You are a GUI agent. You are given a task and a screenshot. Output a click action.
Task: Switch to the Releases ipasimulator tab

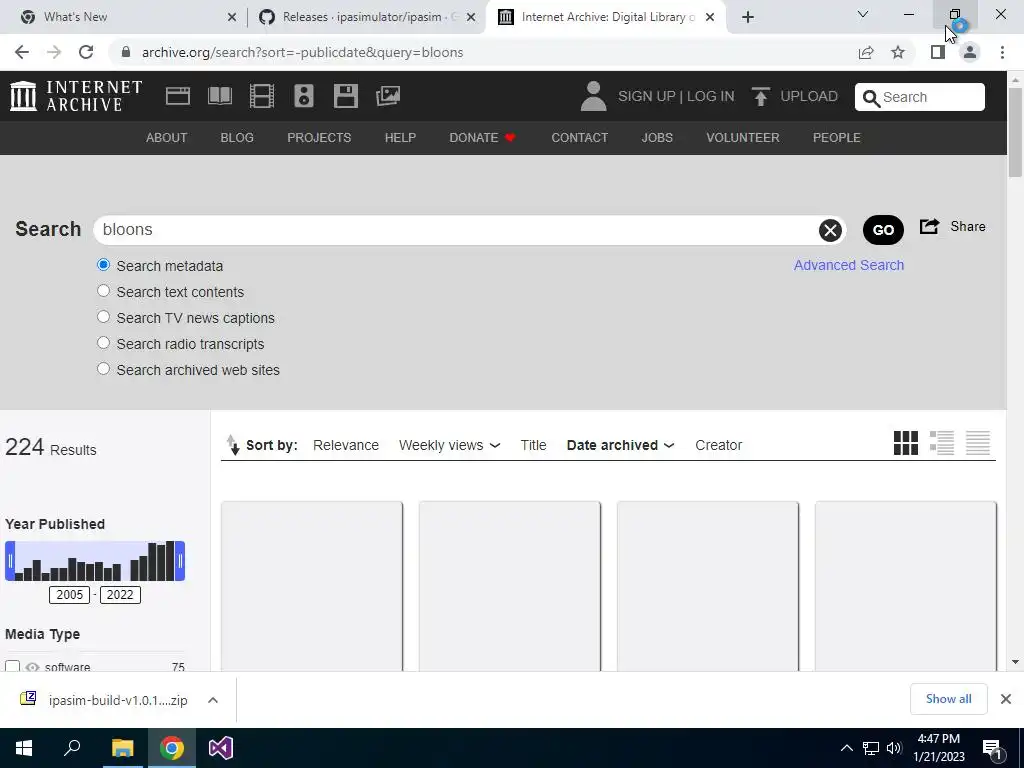pyautogui.click(x=368, y=17)
